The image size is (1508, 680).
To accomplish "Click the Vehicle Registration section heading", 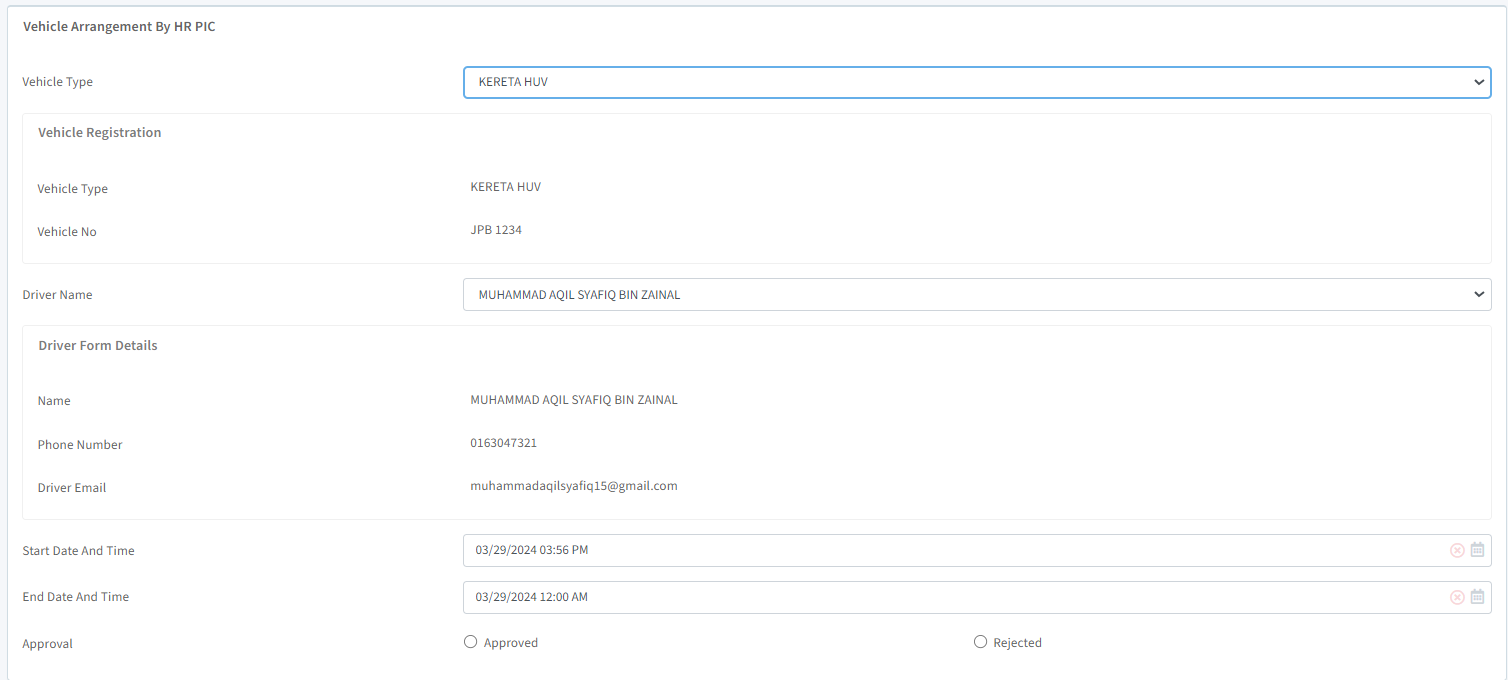I will pyautogui.click(x=99, y=132).
